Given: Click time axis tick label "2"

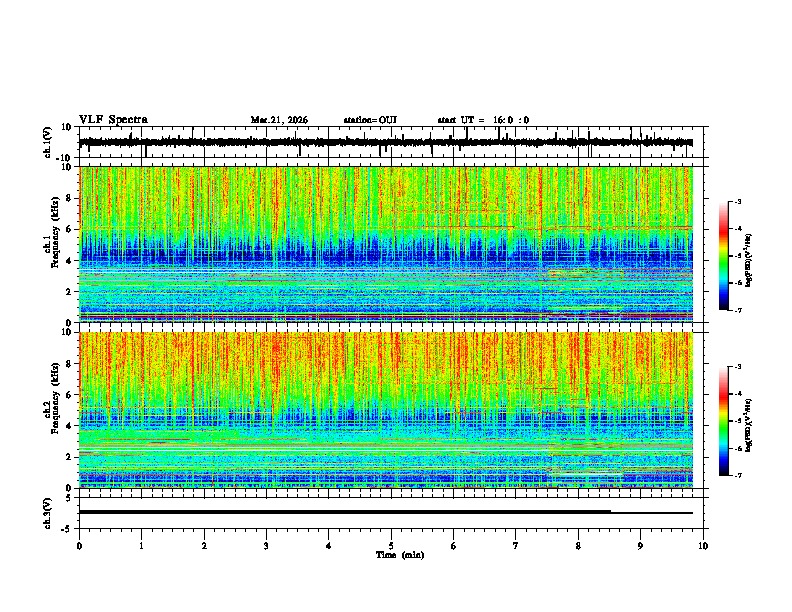Looking at the screenshot, I should point(204,546).
